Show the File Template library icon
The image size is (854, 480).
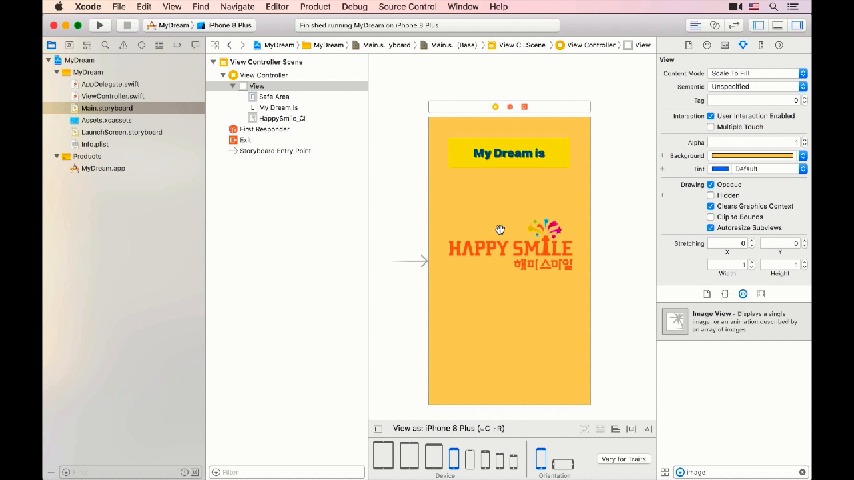[x=707, y=294]
